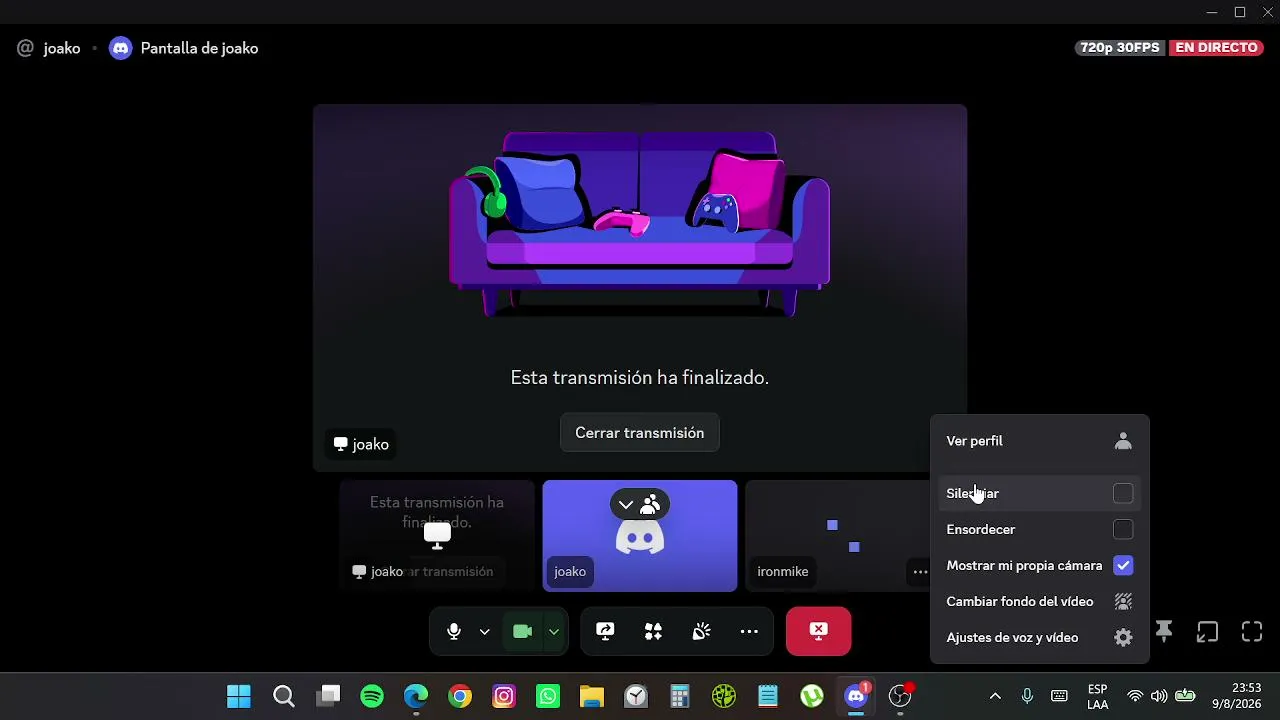Select Mostrar mi propia cámara entry
This screenshot has width=1280, height=720.
(x=1040, y=565)
